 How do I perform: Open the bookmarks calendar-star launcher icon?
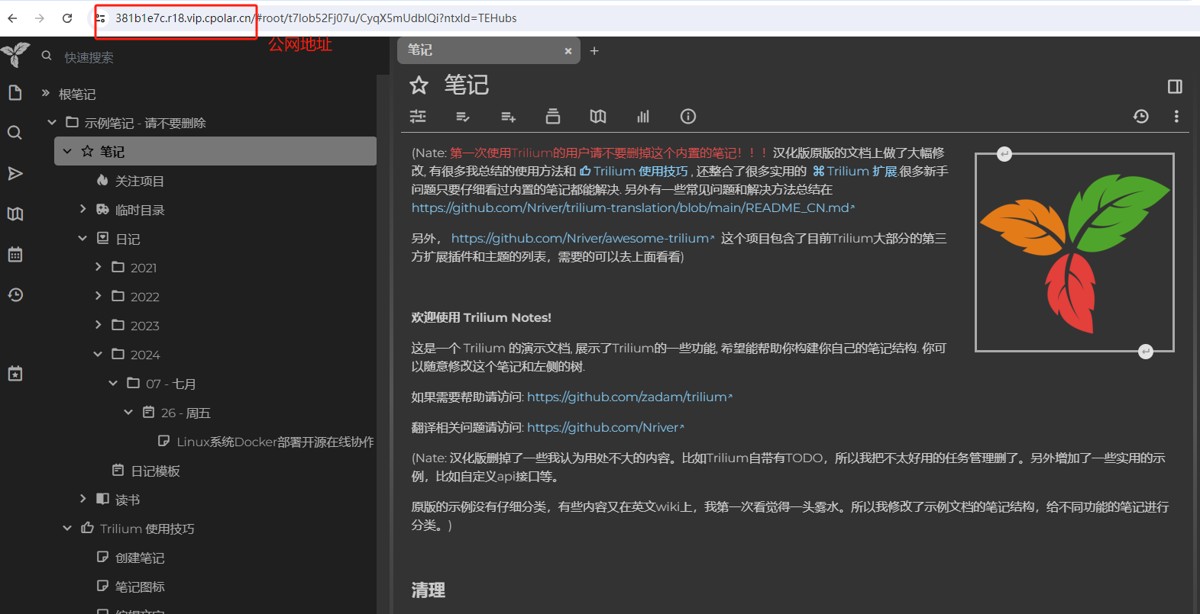pyautogui.click(x=15, y=373)
